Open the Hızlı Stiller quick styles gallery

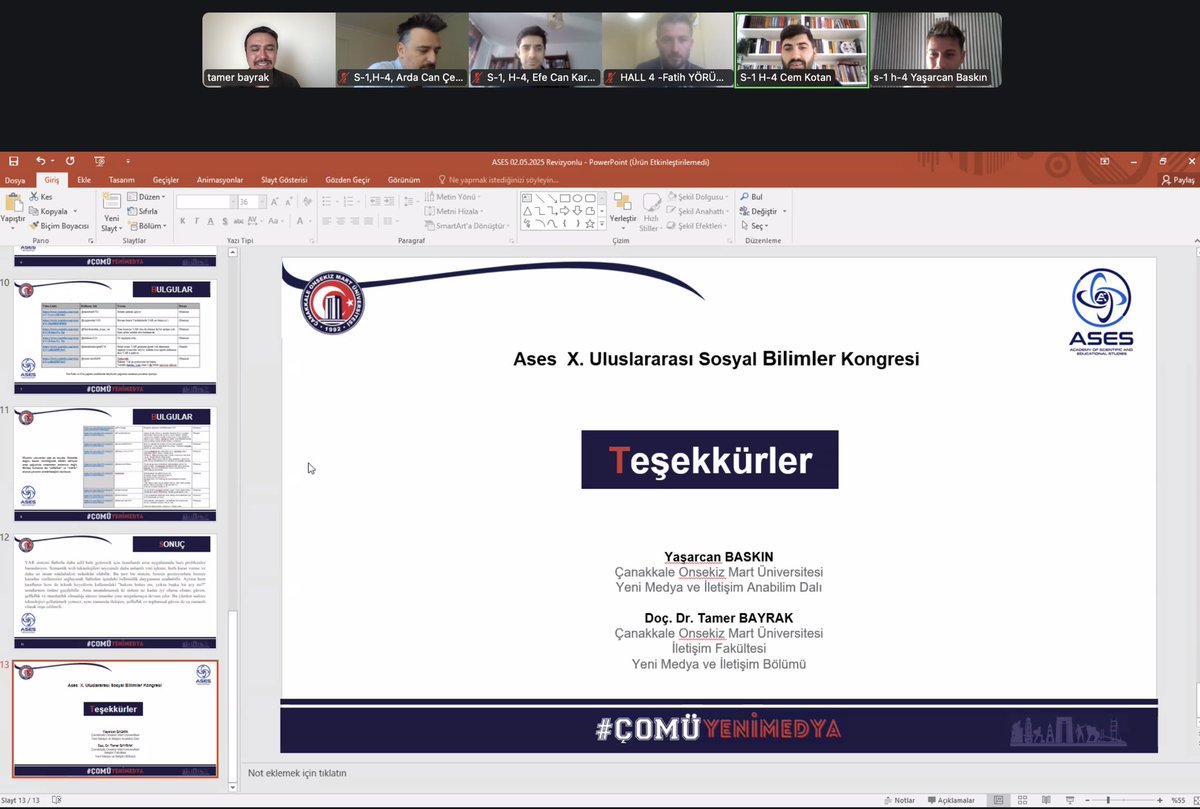651,210
